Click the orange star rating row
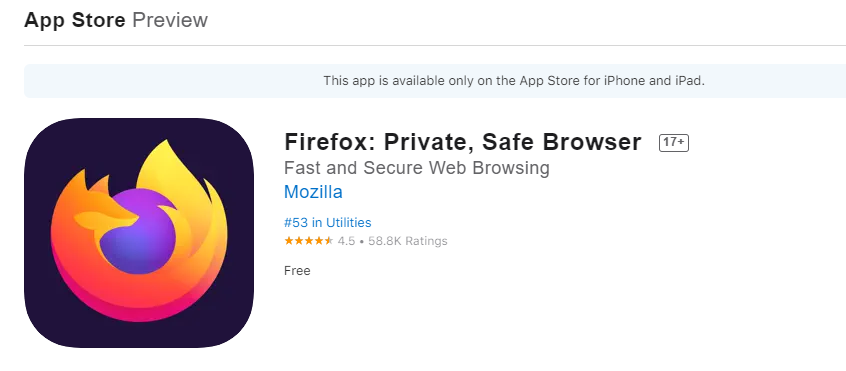This screenshot has height=371, width=846. (x=309, y=241)
